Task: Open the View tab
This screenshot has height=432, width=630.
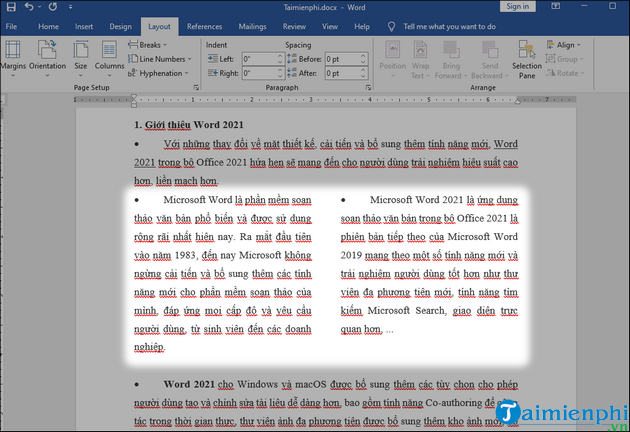Action: click(329, 27)
